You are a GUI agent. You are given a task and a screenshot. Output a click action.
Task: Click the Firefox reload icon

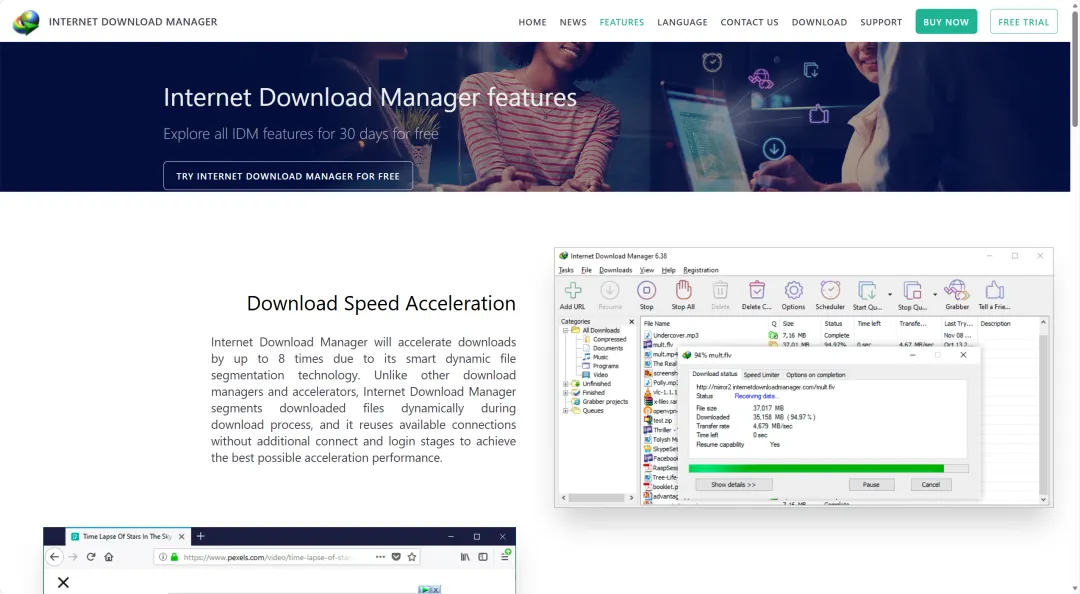(90, 557)
